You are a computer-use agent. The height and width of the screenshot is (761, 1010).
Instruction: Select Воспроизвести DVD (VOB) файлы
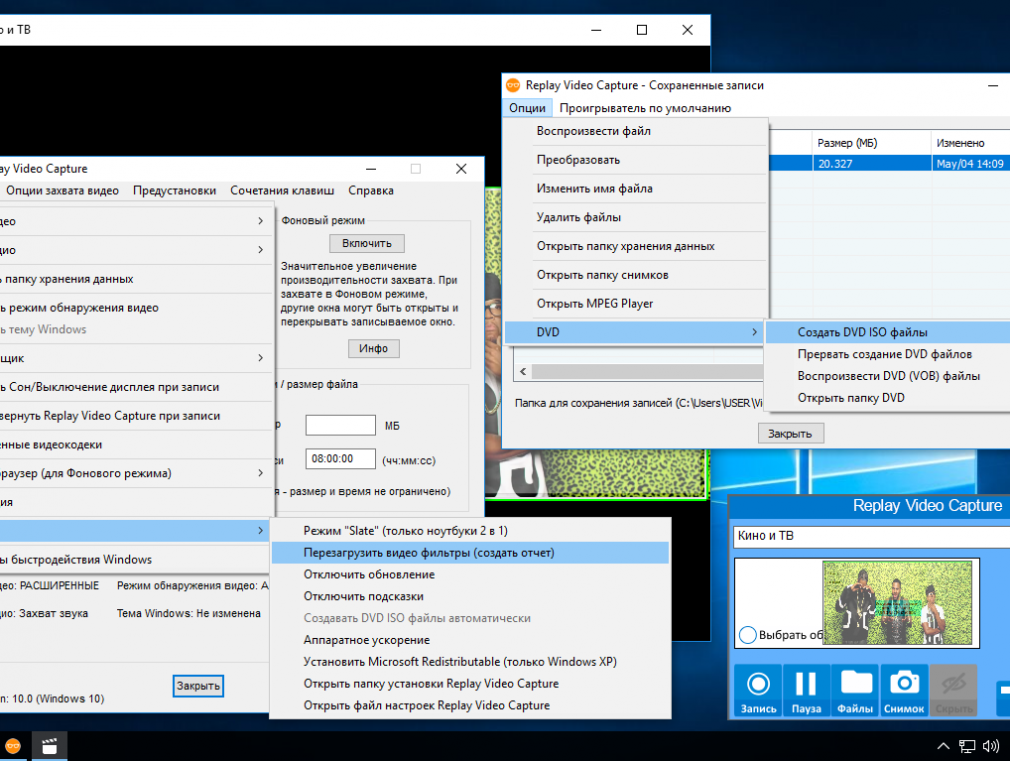click(x=888, y=376)
